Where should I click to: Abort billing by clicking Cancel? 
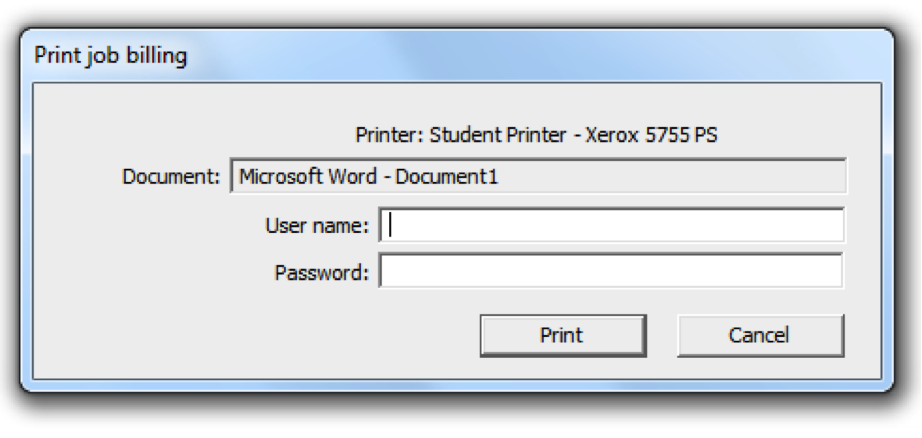(760, 335)
